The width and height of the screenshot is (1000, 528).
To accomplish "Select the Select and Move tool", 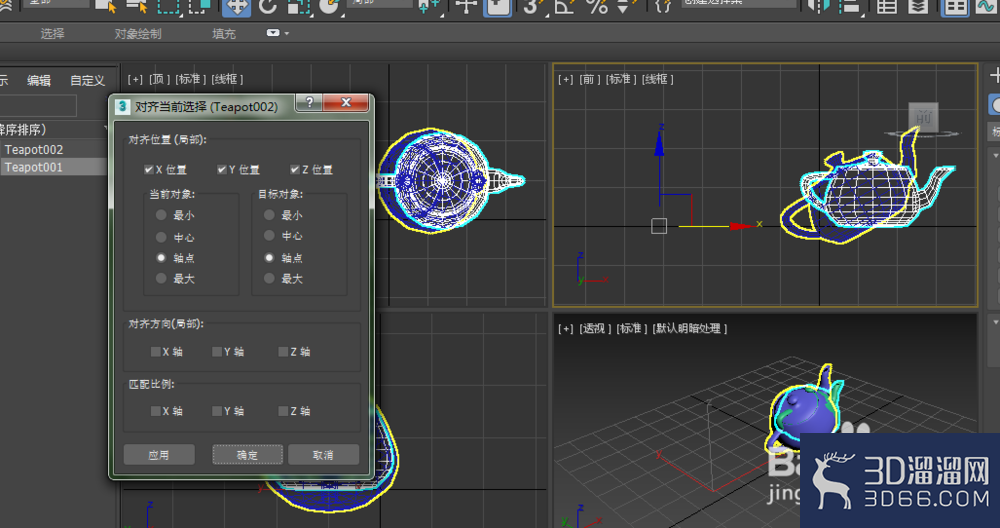I will coord(237,7).
